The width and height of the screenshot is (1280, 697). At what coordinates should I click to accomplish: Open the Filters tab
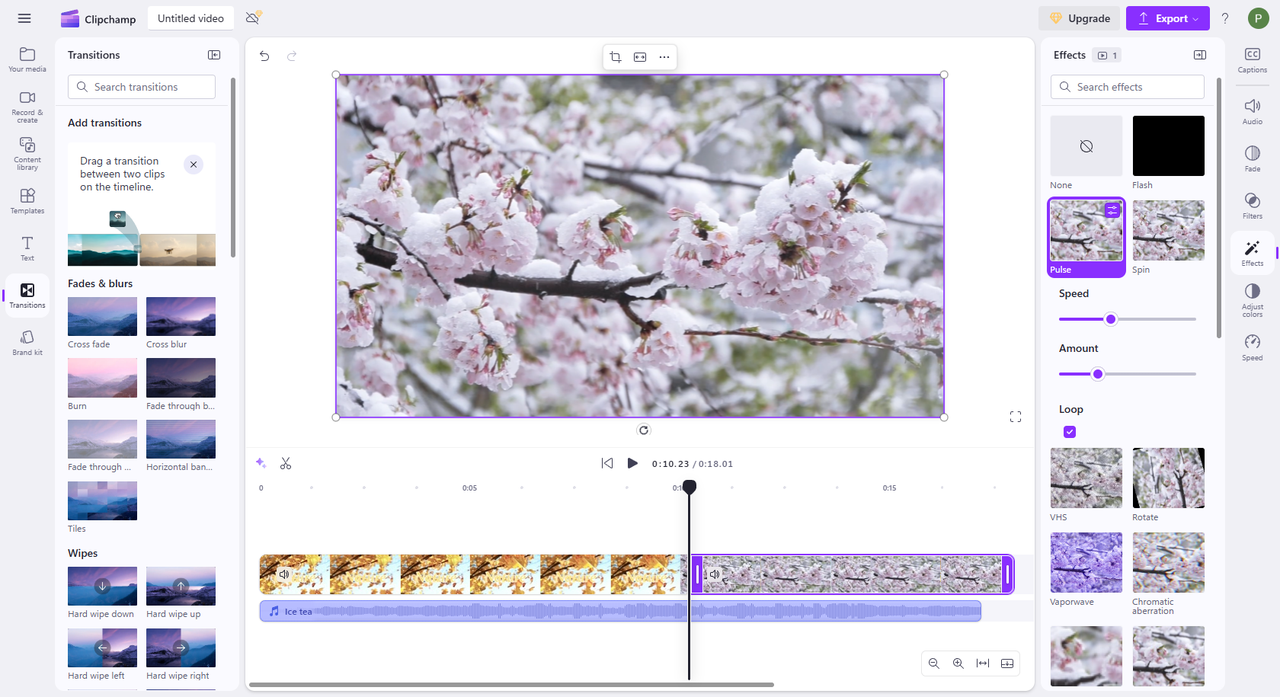[1252, 206]
